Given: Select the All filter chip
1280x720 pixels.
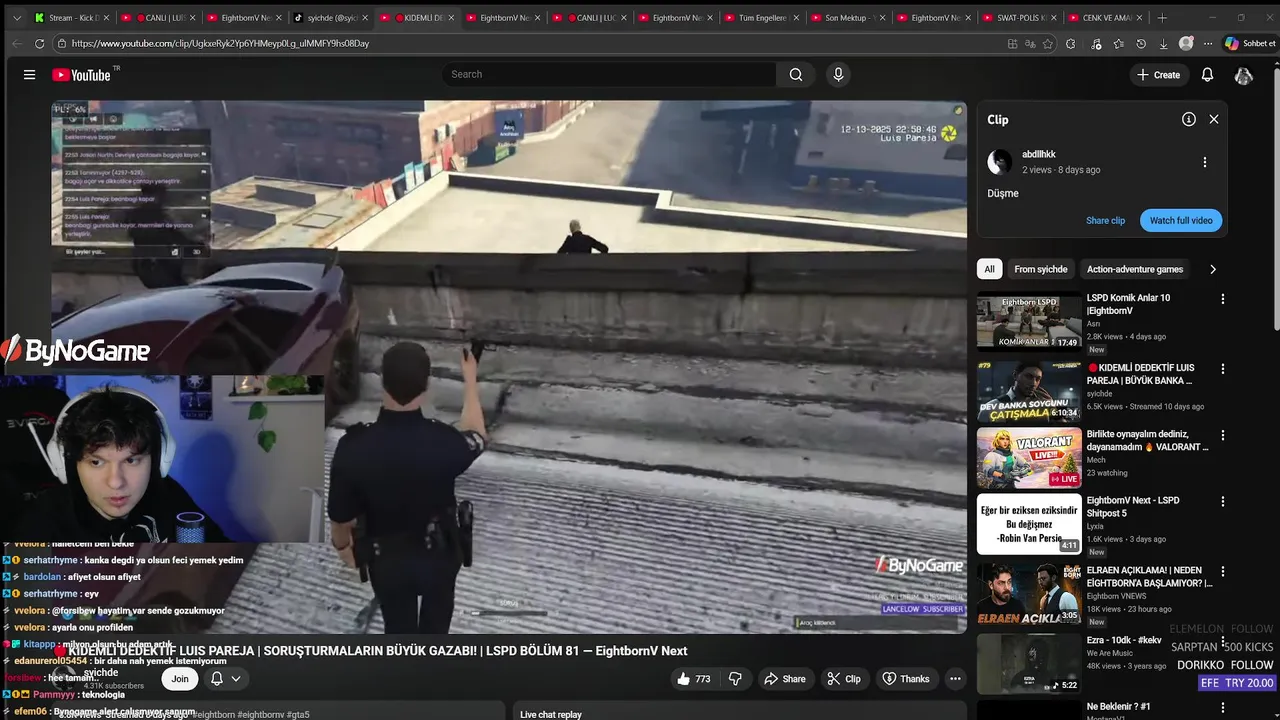Looking at the screenshot, I should coord(989,269).
